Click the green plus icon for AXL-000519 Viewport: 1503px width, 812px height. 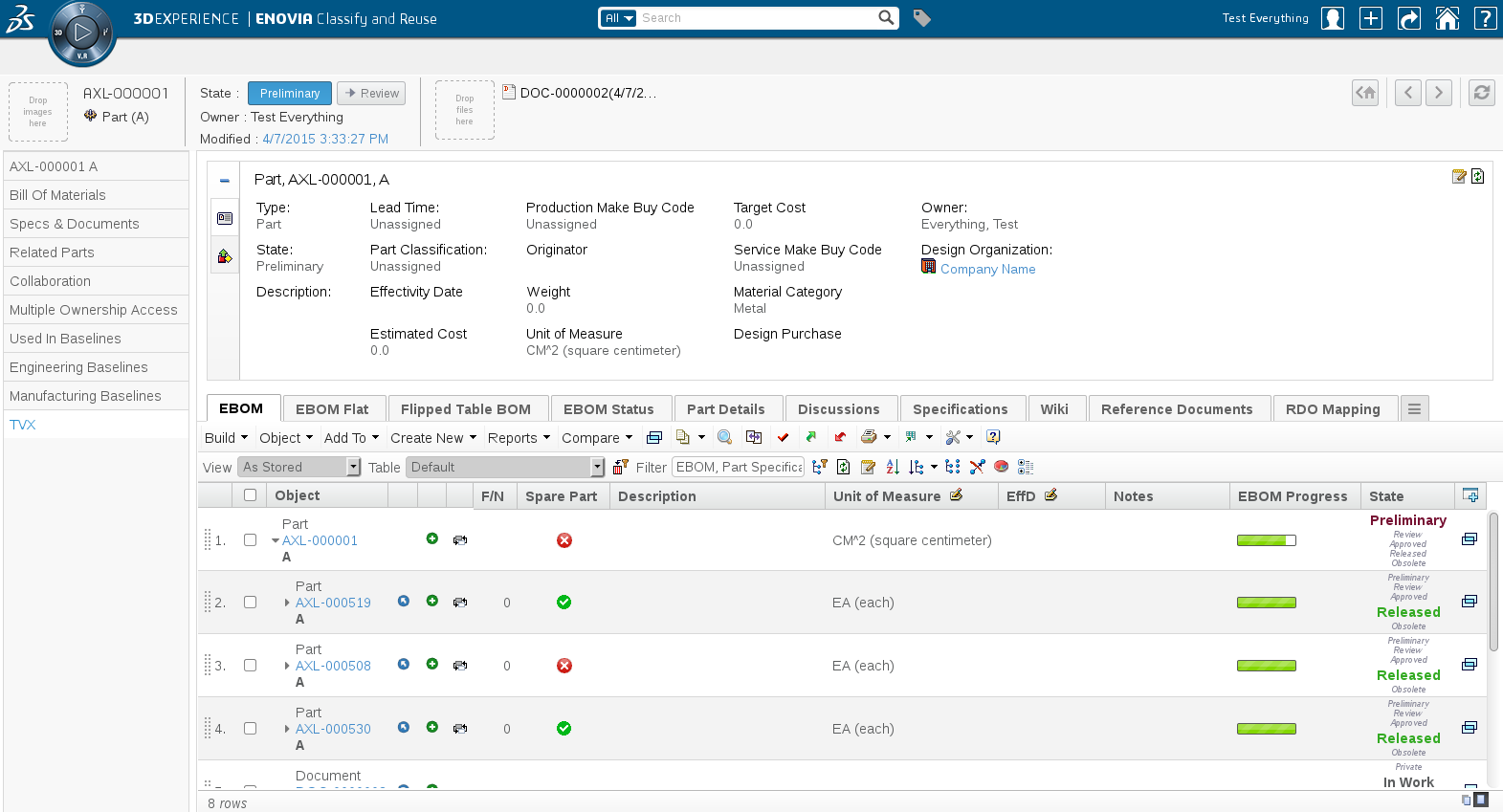(x=432, y=602)
